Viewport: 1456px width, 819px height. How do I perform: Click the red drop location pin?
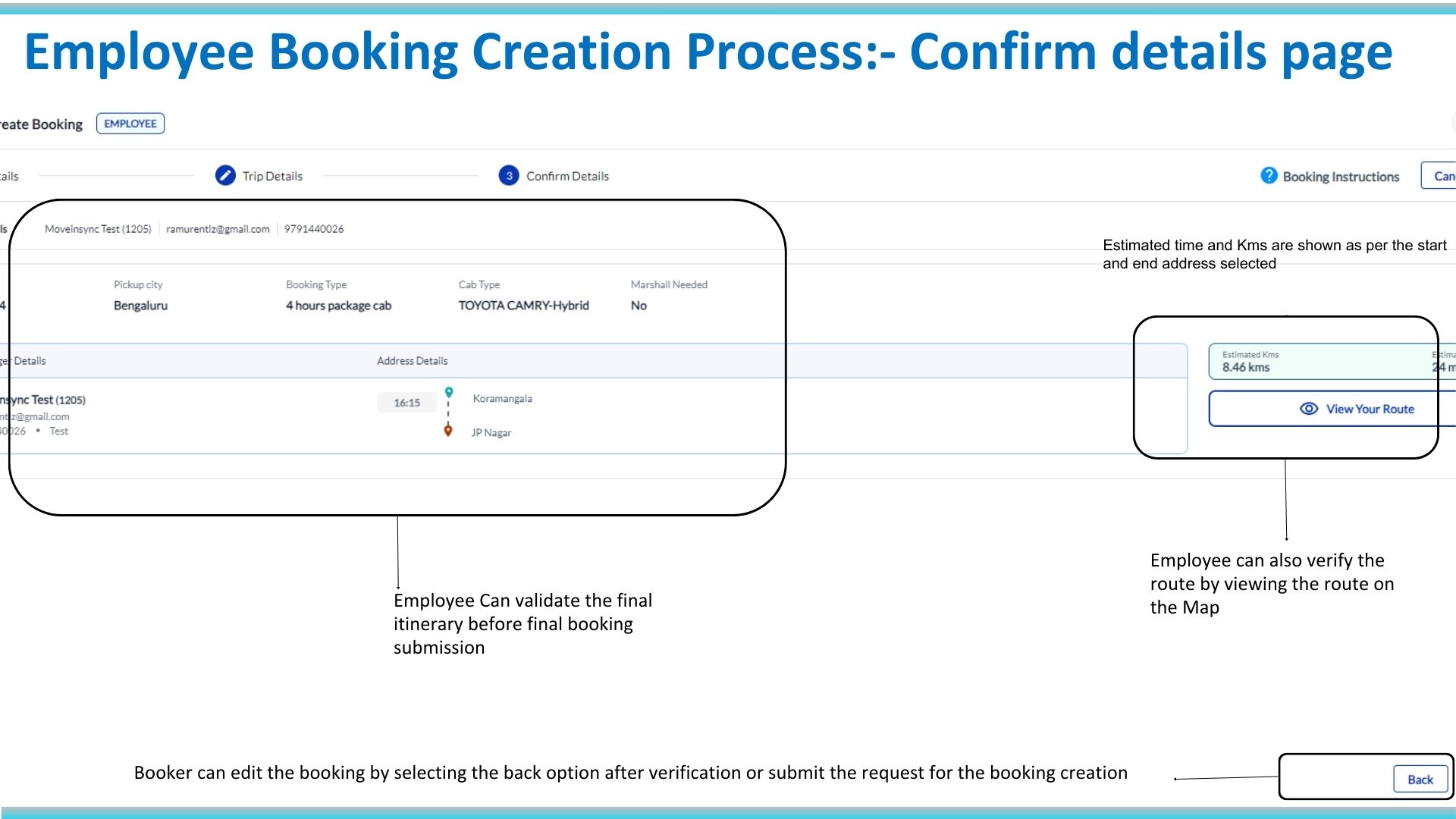[448, 431]
